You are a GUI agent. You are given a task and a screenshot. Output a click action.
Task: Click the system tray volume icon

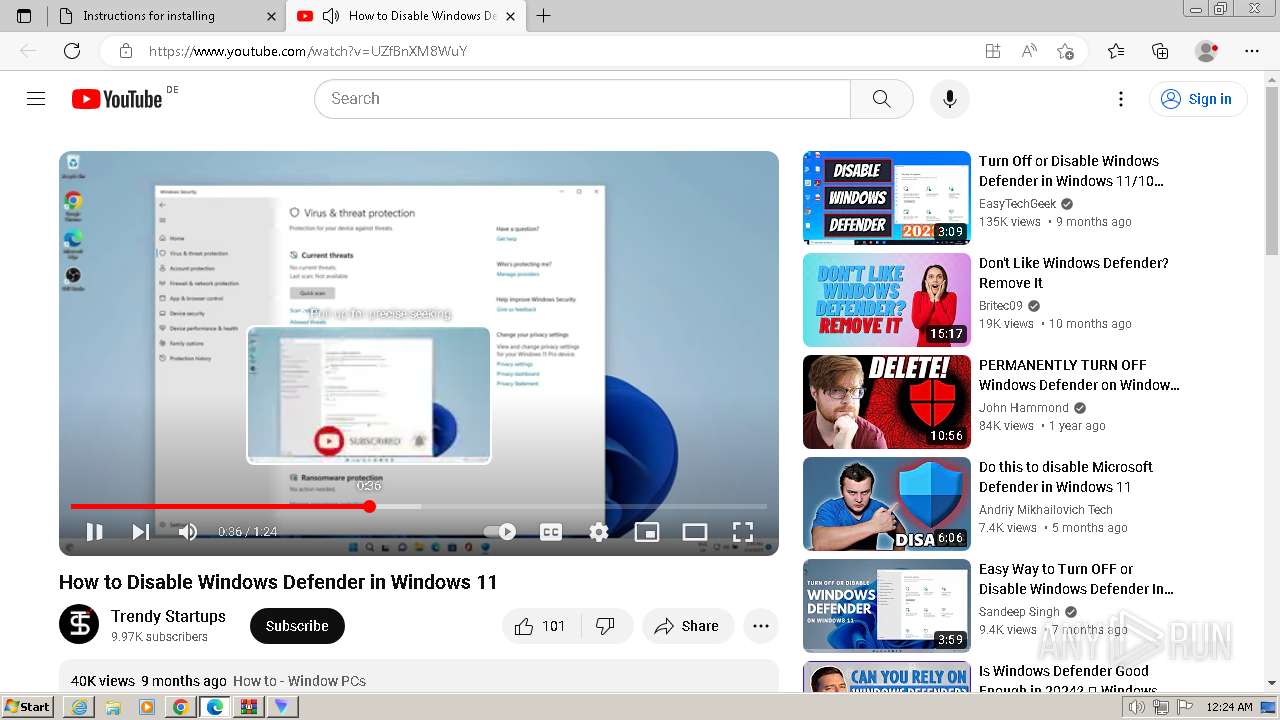pos(1137,707)
